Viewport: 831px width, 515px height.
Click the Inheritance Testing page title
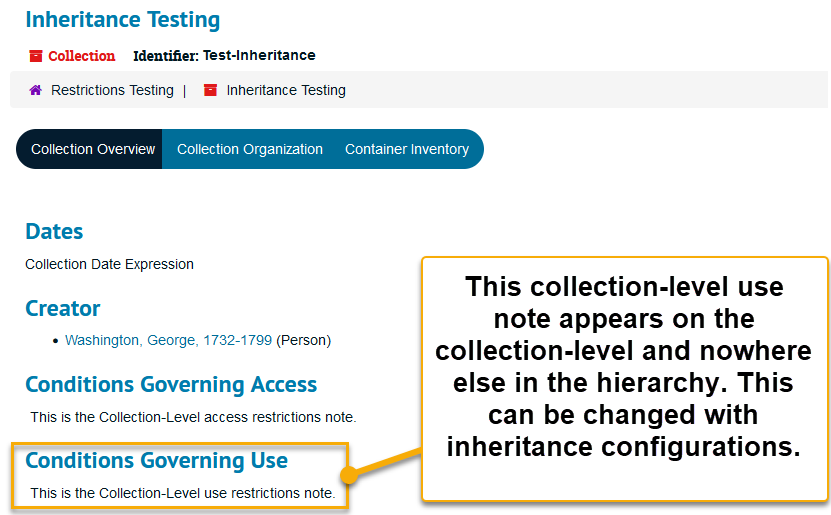[x=123, y=20]
